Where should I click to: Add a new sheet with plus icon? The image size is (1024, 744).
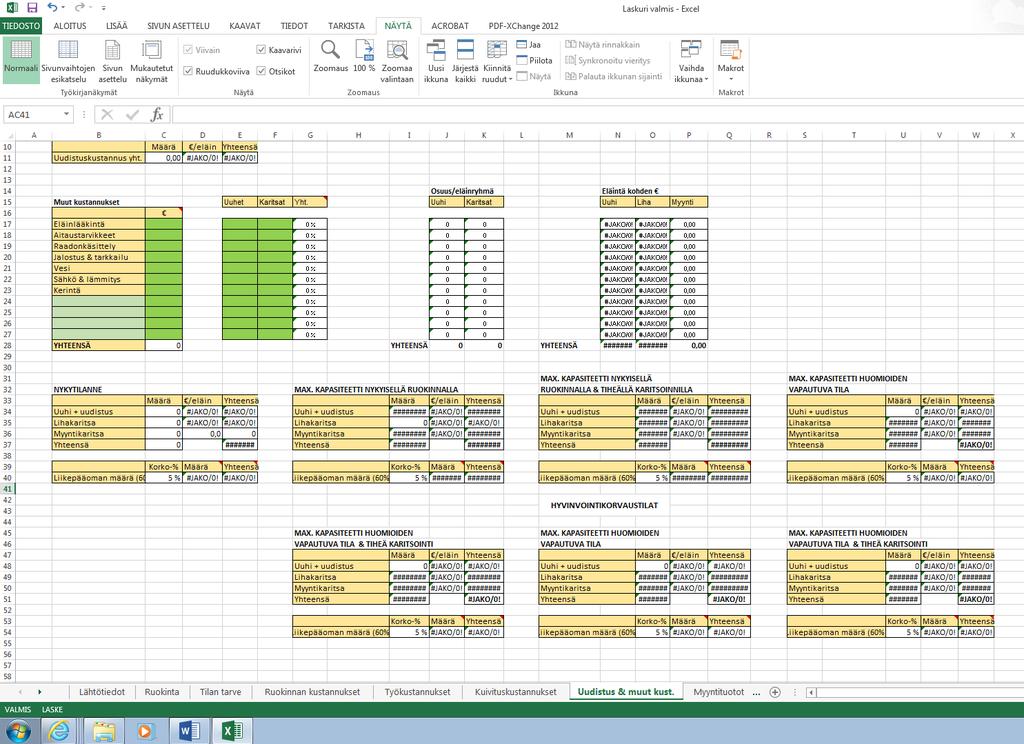pos(775,692)
